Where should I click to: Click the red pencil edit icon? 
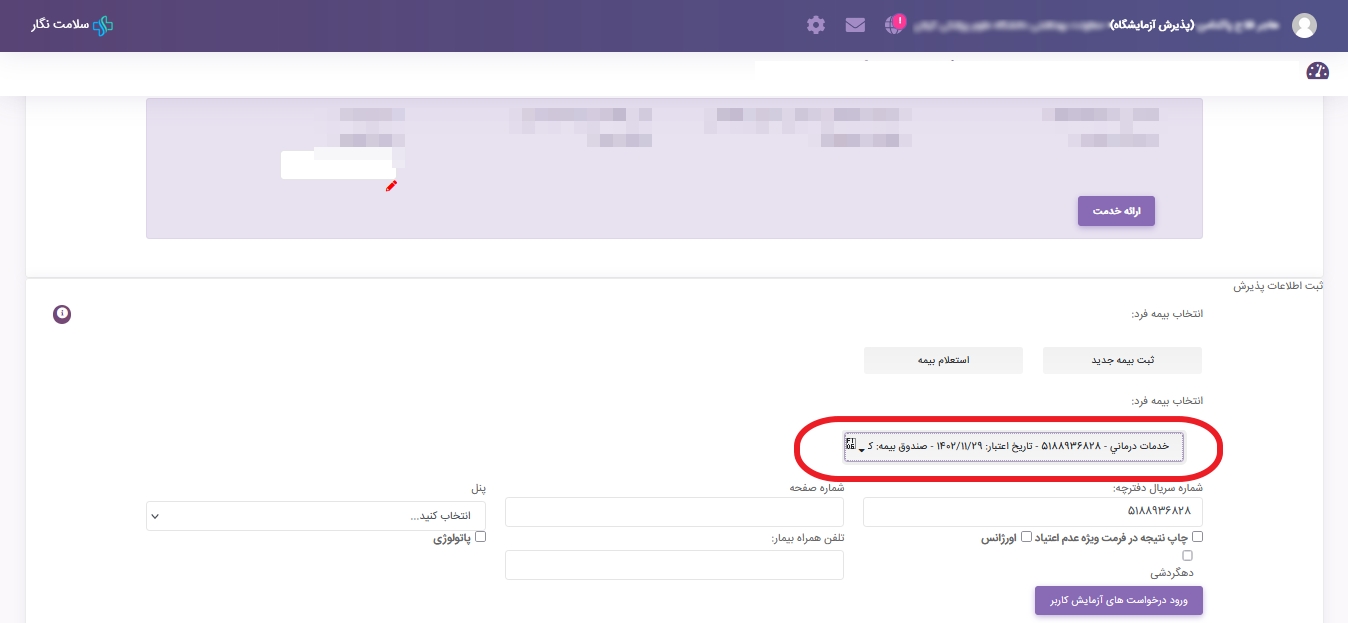(391, 186)
